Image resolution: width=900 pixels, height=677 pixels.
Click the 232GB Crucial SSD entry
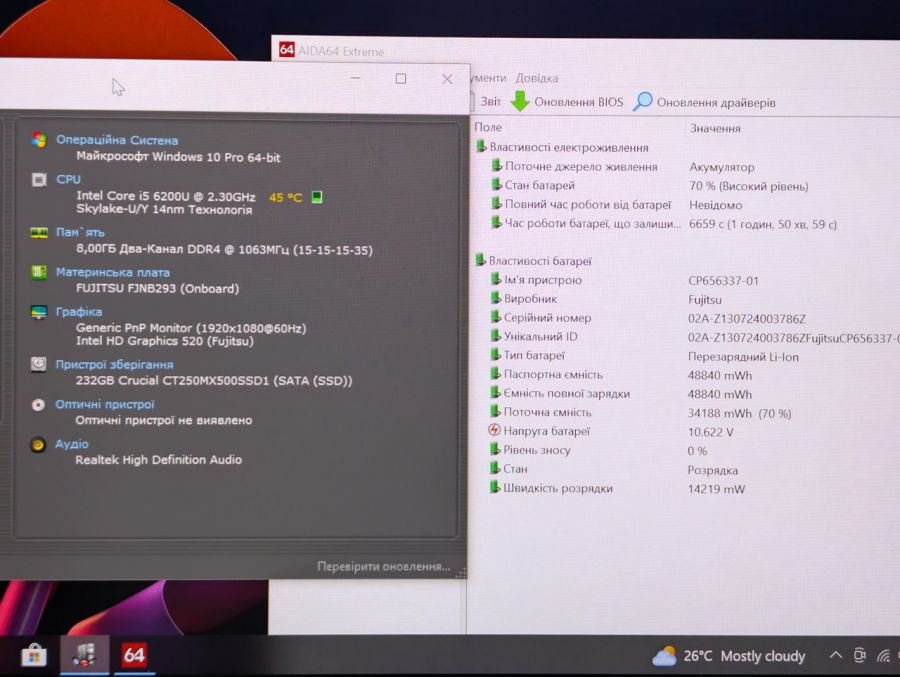tap(214, 380)
